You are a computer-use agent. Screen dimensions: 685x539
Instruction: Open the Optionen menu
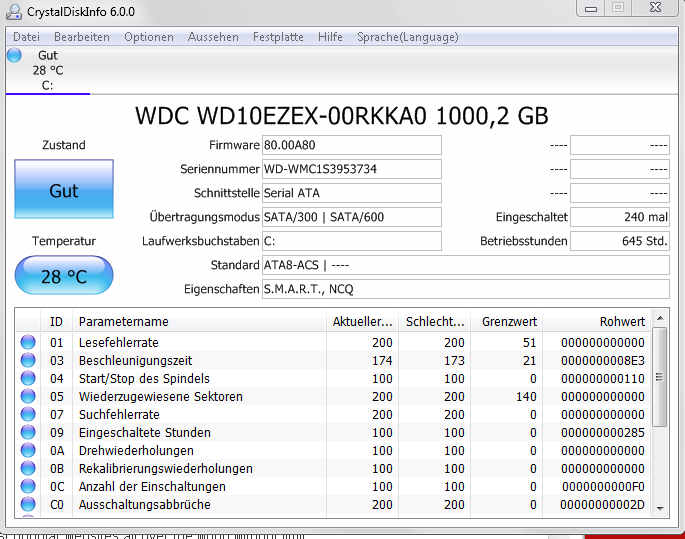point(149,37)
